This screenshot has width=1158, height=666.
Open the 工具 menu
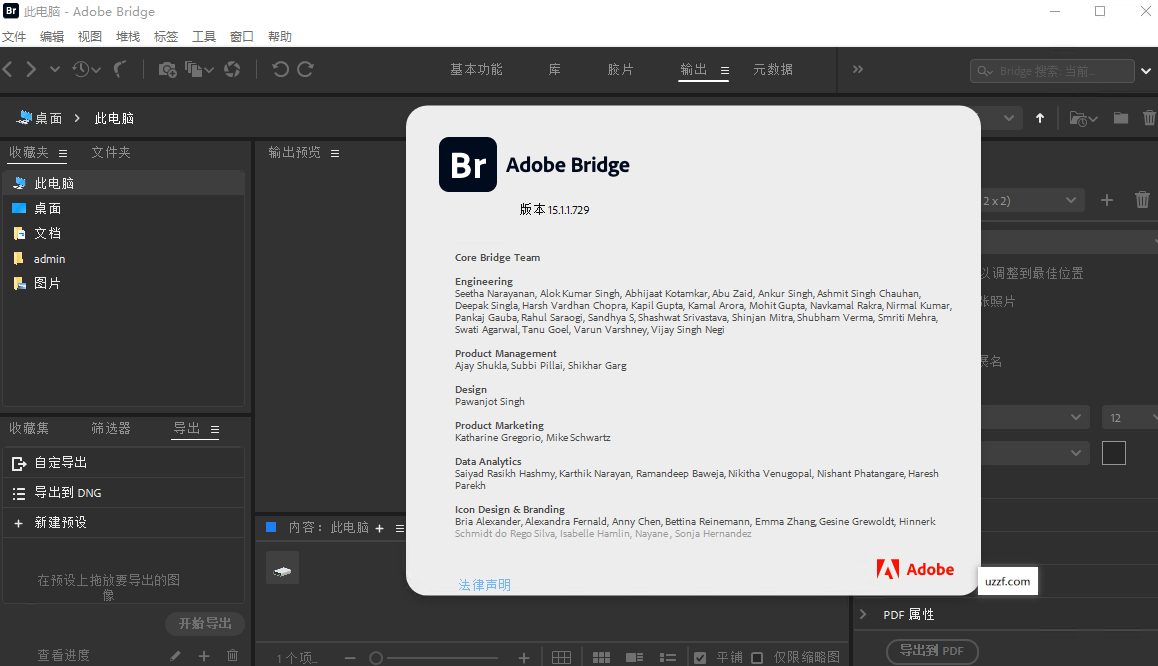pyautogui.click(x=203, y=35)
